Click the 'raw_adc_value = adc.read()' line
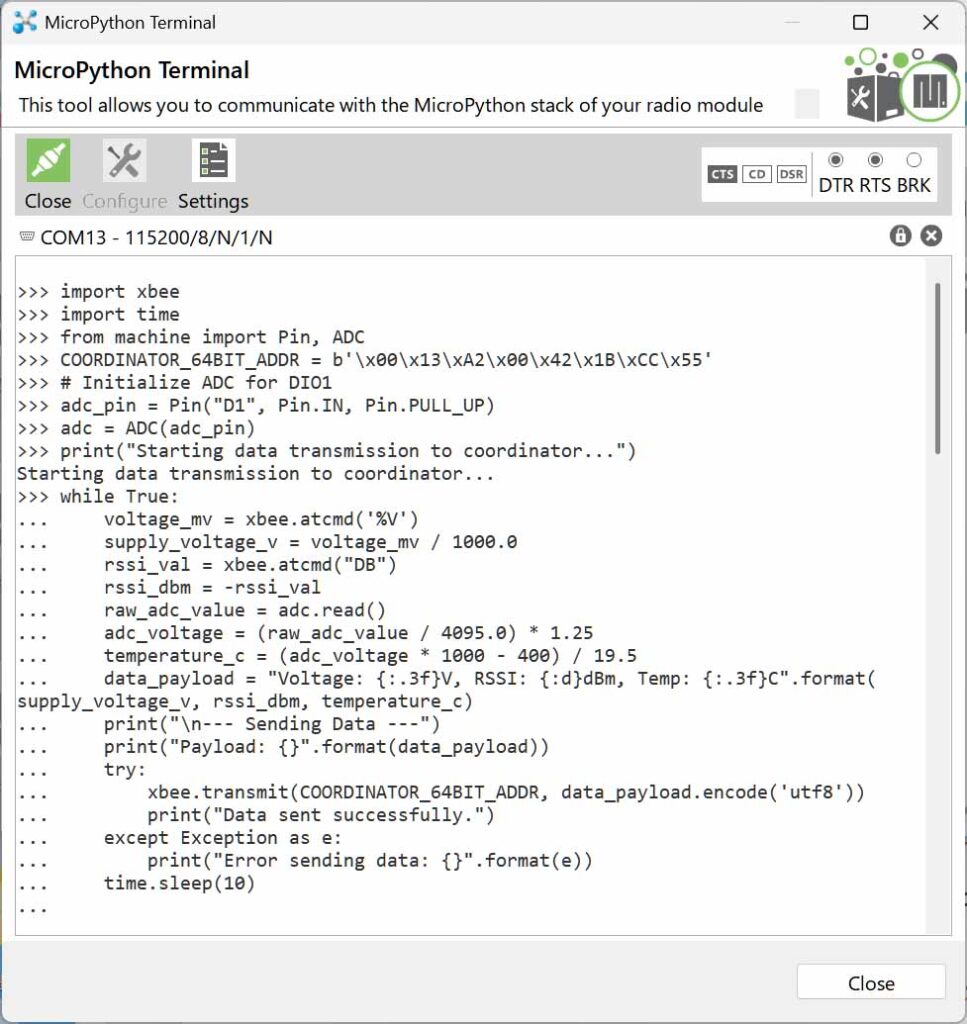The height and width of the screenshot is (1024, 967). tap(202, 610)
